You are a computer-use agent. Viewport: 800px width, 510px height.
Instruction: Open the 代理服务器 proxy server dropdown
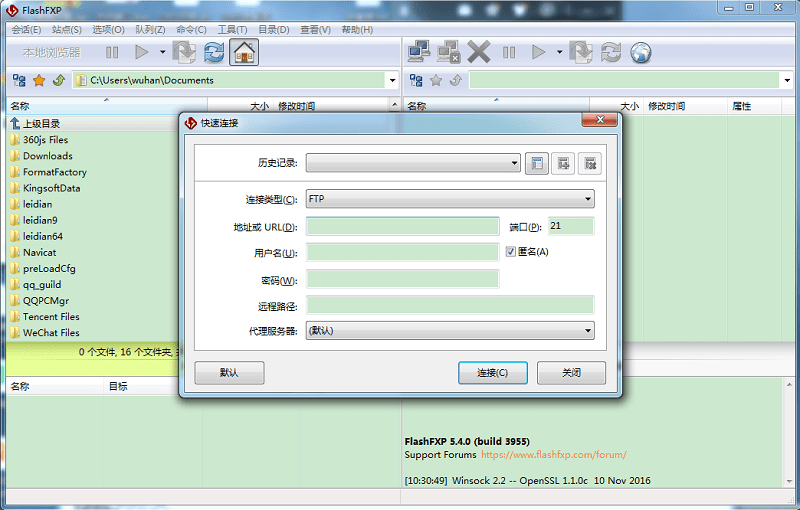587,331
